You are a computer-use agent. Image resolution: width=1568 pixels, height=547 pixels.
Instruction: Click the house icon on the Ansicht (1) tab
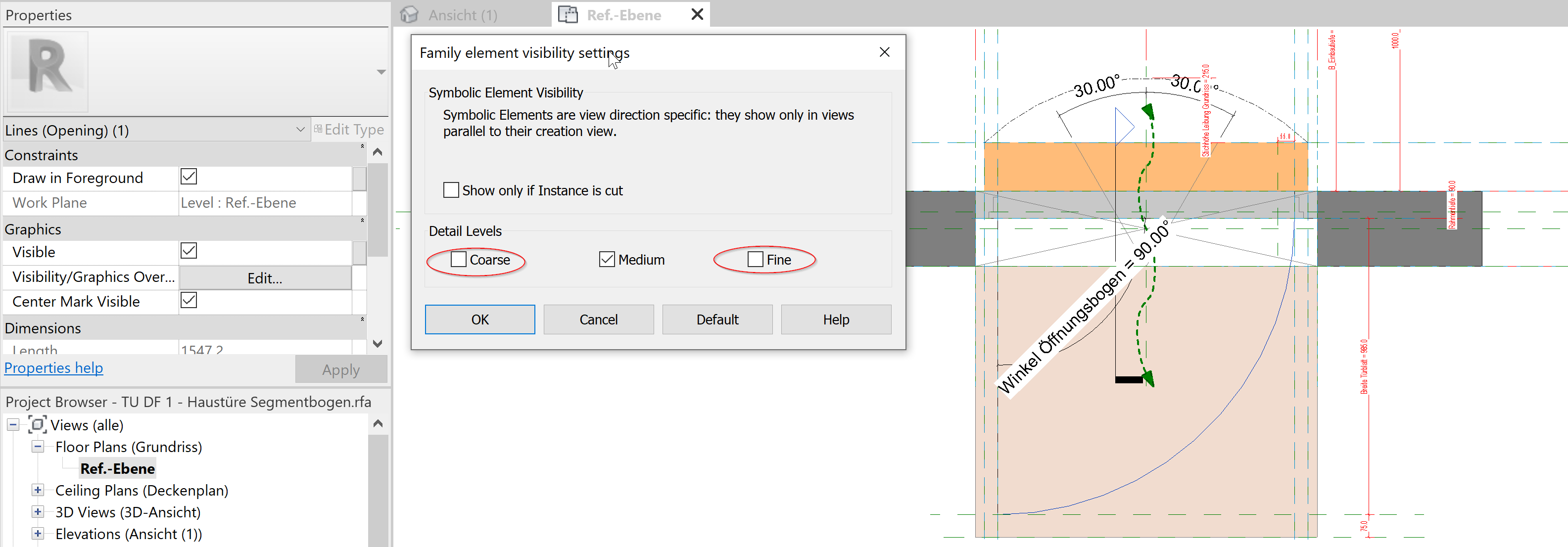pos(410,14)
